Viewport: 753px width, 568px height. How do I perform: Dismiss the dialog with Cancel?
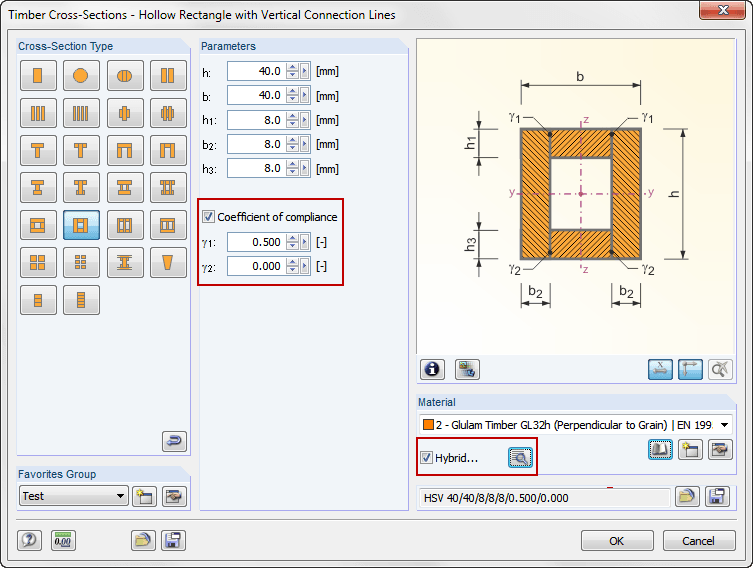[x=699, y=541]
